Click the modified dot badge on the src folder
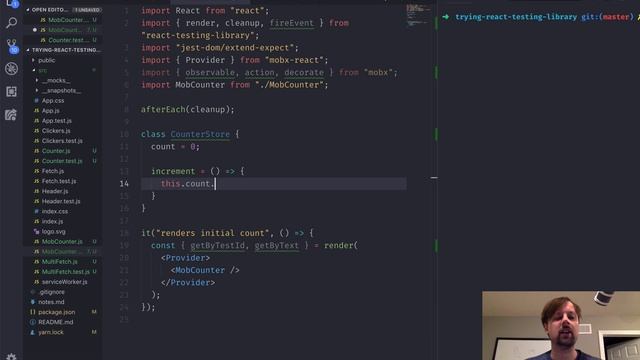The height and width of the screenshot is (360, 640). 94,70
